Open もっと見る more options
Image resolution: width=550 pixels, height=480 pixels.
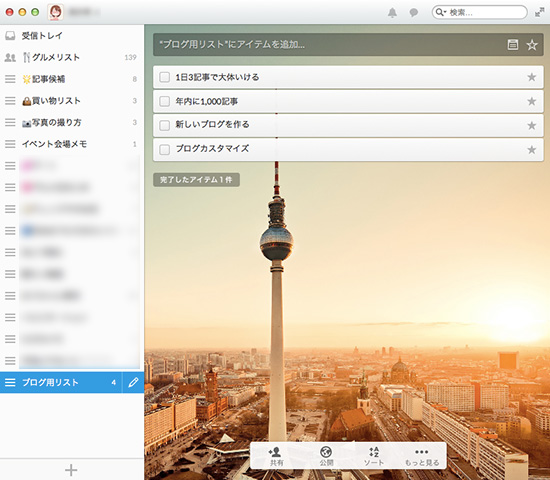422,456
